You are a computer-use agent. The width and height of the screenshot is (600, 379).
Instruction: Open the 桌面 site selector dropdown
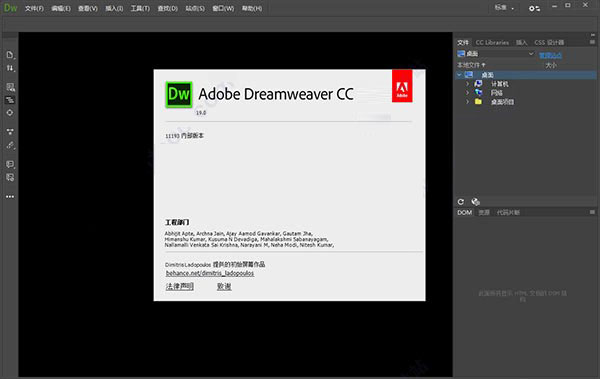pos(496,54)
